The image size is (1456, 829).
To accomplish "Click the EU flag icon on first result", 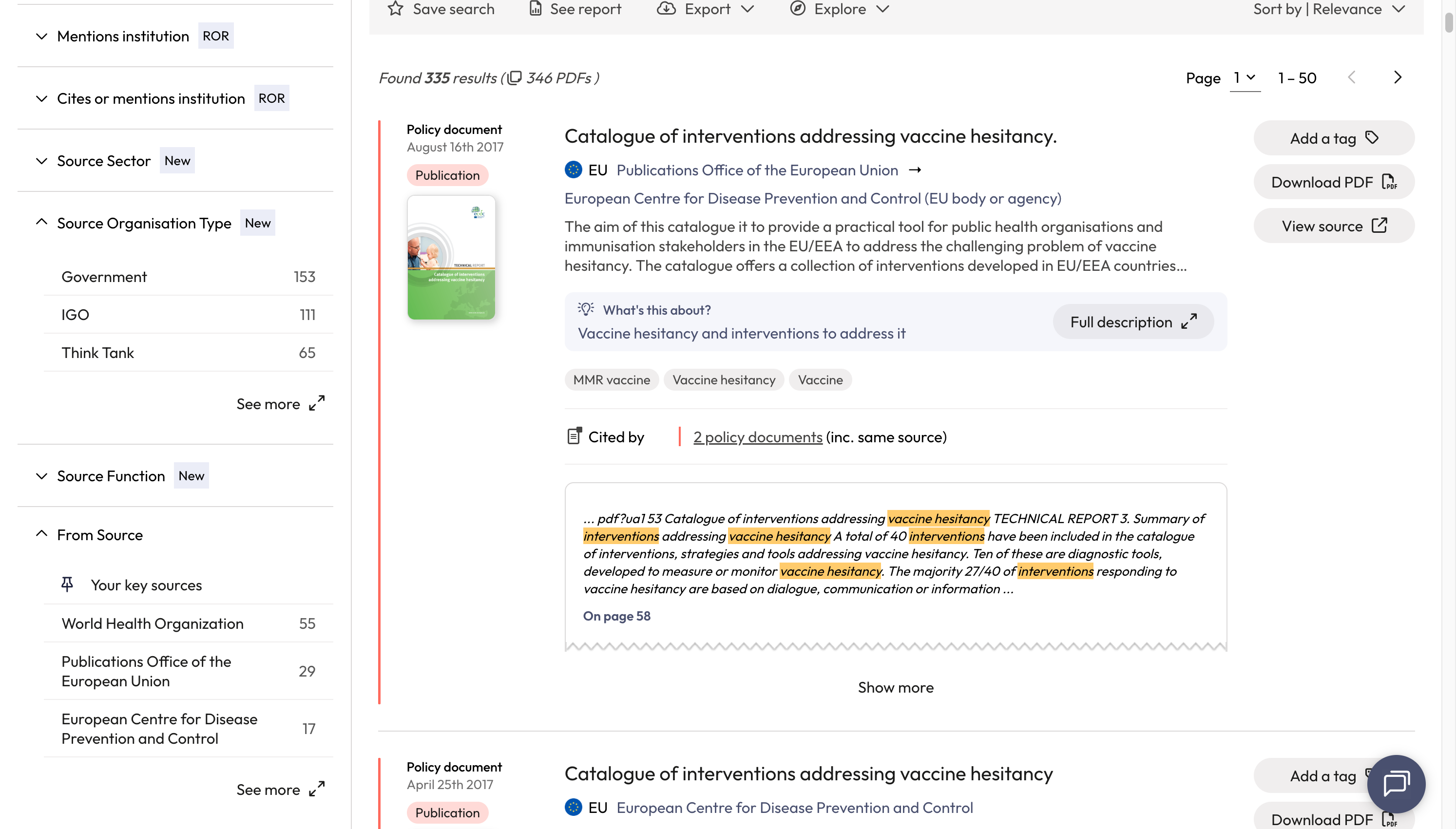I will 574,170.
